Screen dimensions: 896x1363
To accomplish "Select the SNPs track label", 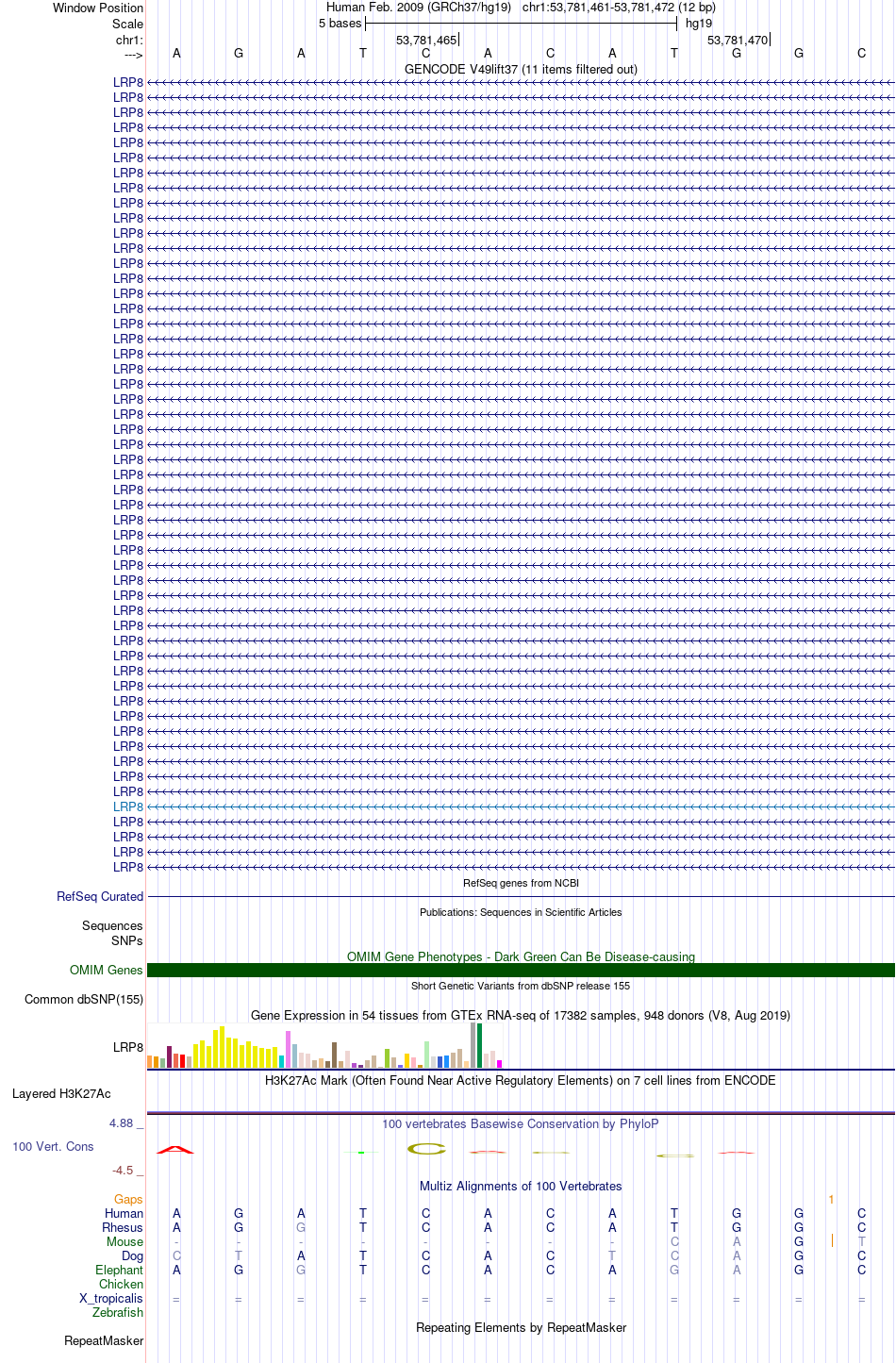I will 127,940.
